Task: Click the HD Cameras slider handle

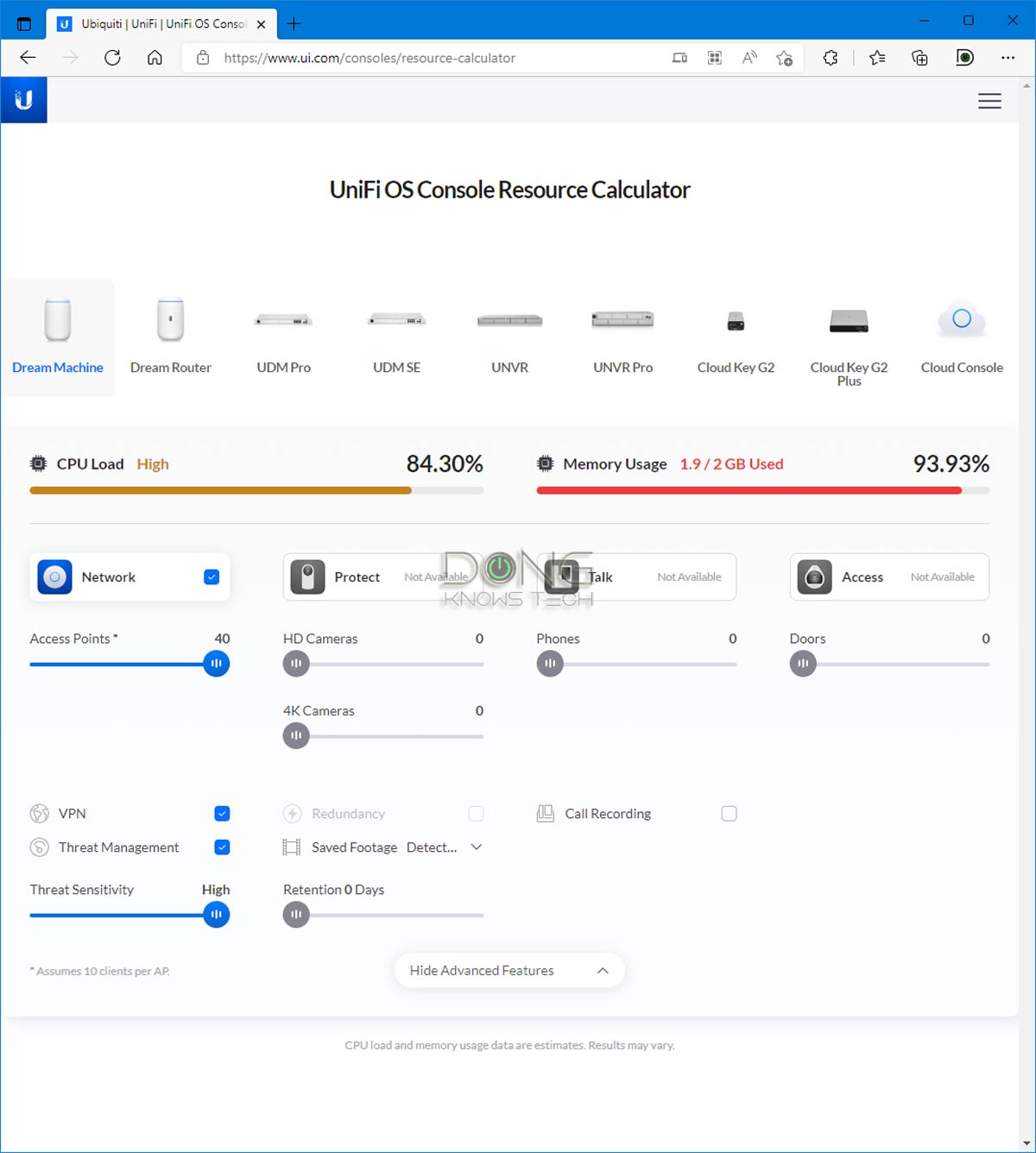Action: (296, 664)
